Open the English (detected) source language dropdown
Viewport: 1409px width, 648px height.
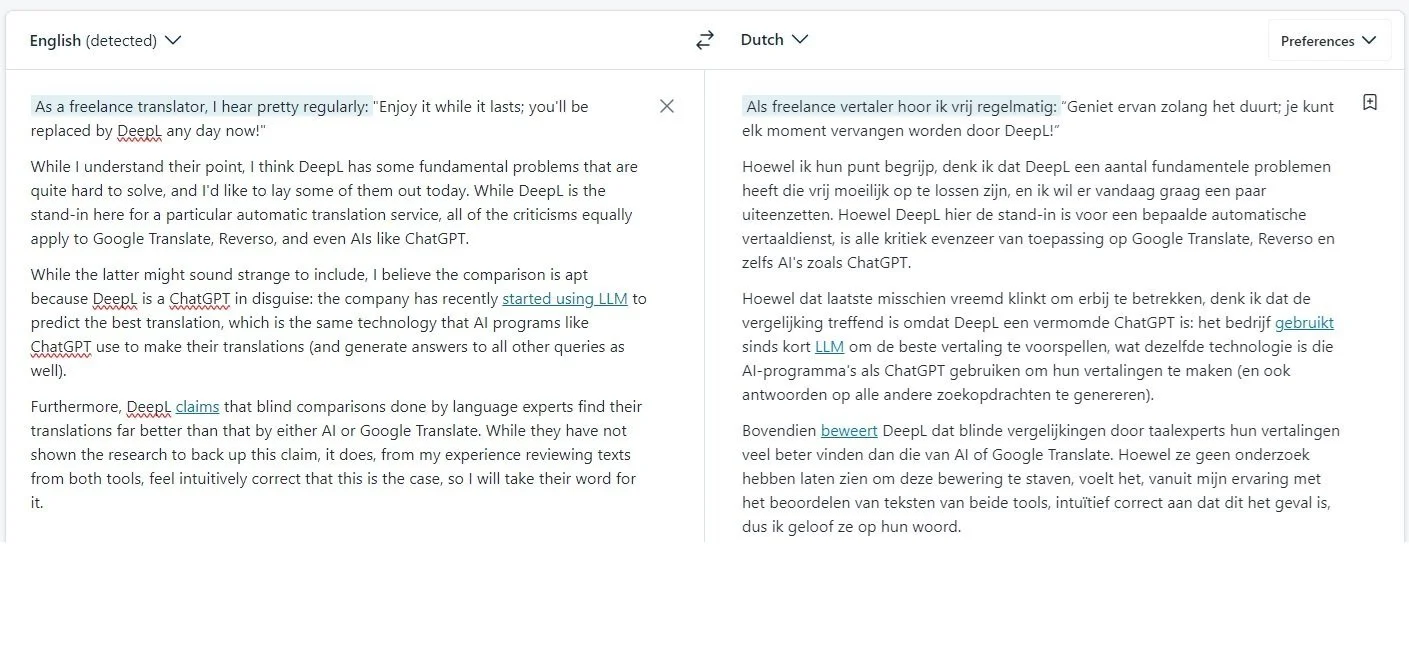tap(105, 41)
